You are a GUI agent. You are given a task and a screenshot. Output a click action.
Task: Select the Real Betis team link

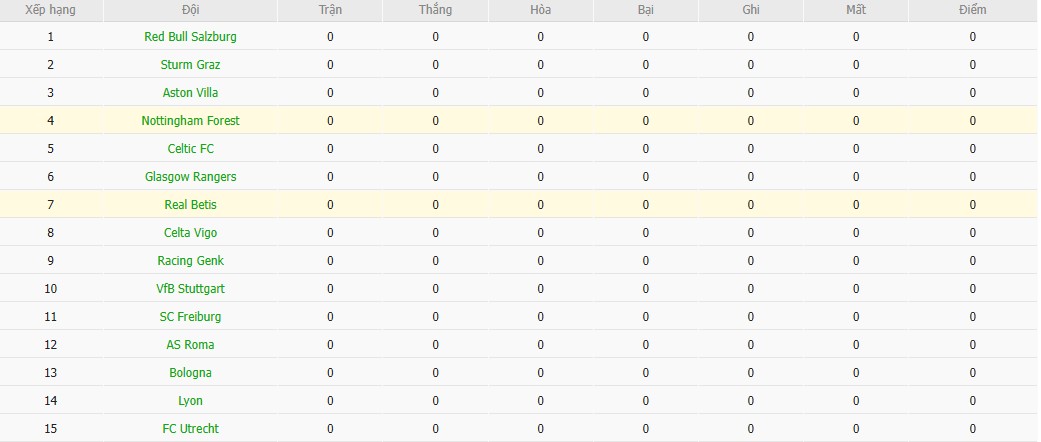190,205
